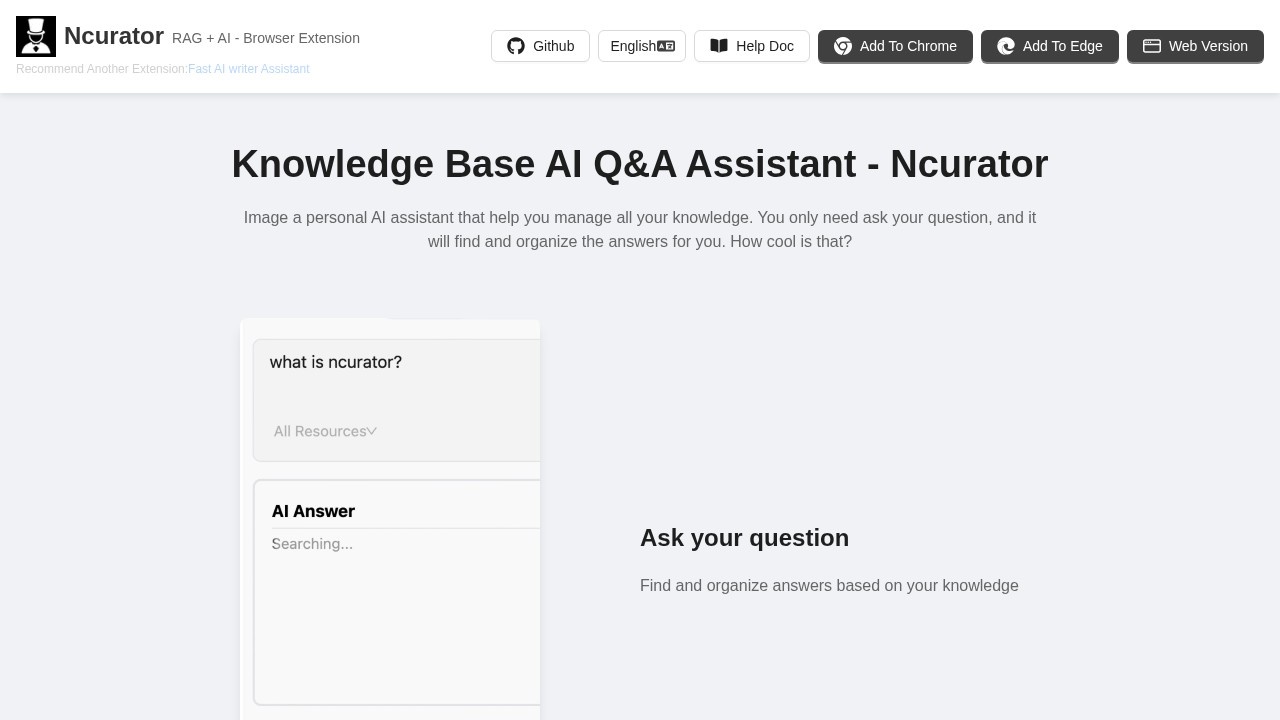Viewport: 1280px width, 720px height.
Task: Click the open book Help Doc icon
Action: pyautogui.click(x=719, y=46)
